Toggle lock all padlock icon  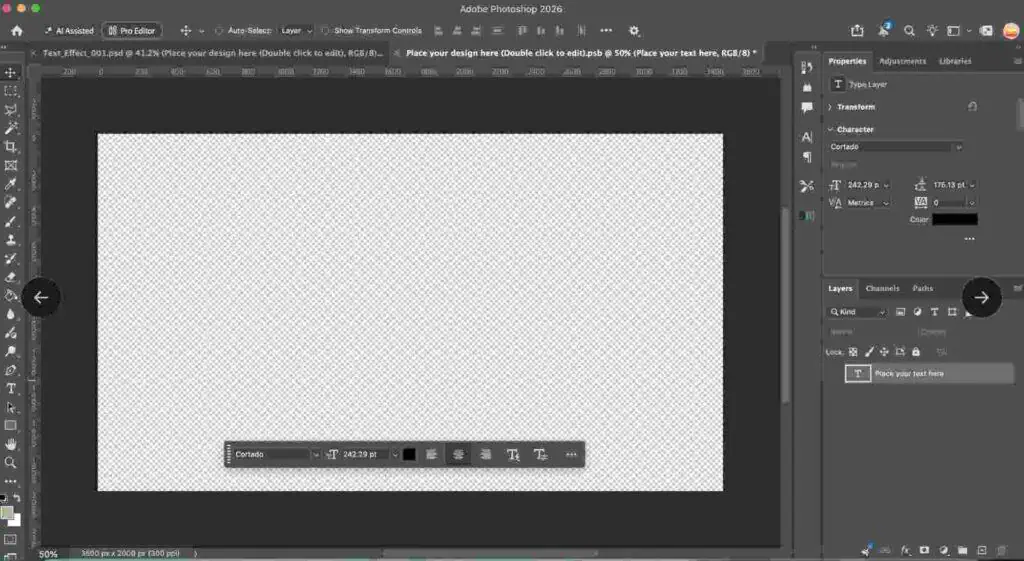(916, 352)
